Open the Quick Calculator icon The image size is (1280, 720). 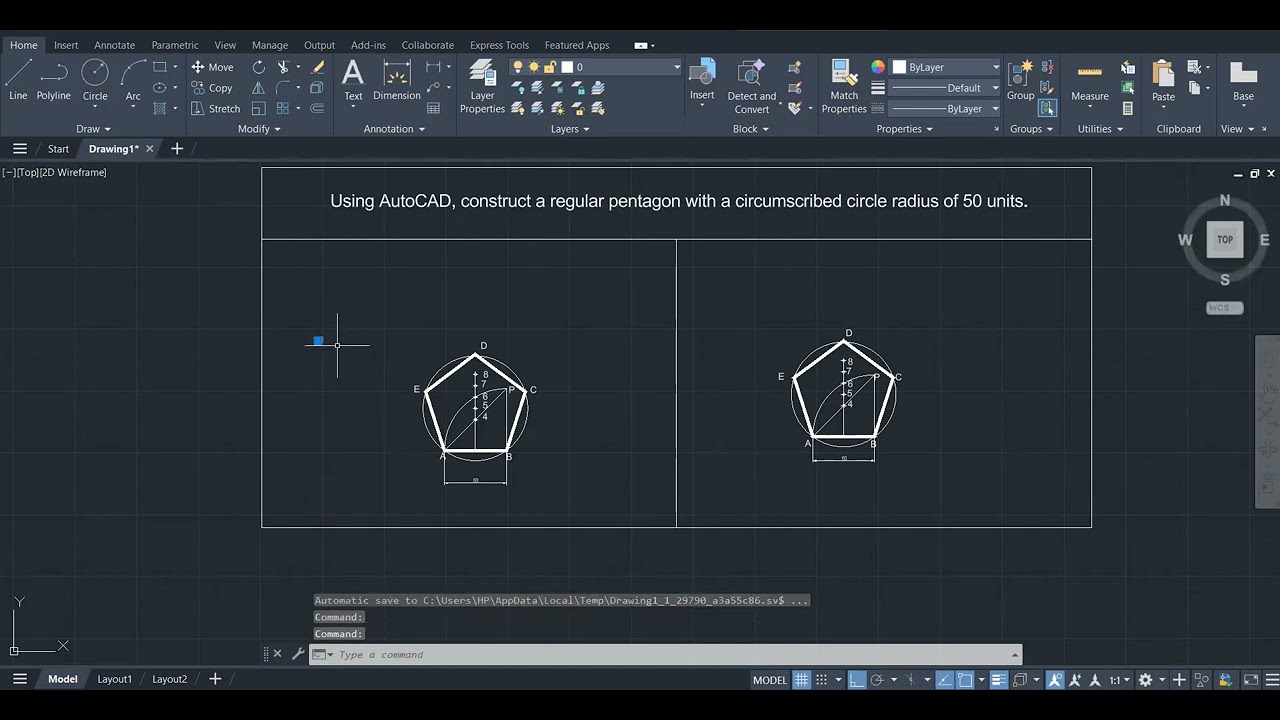[1128, 109]
